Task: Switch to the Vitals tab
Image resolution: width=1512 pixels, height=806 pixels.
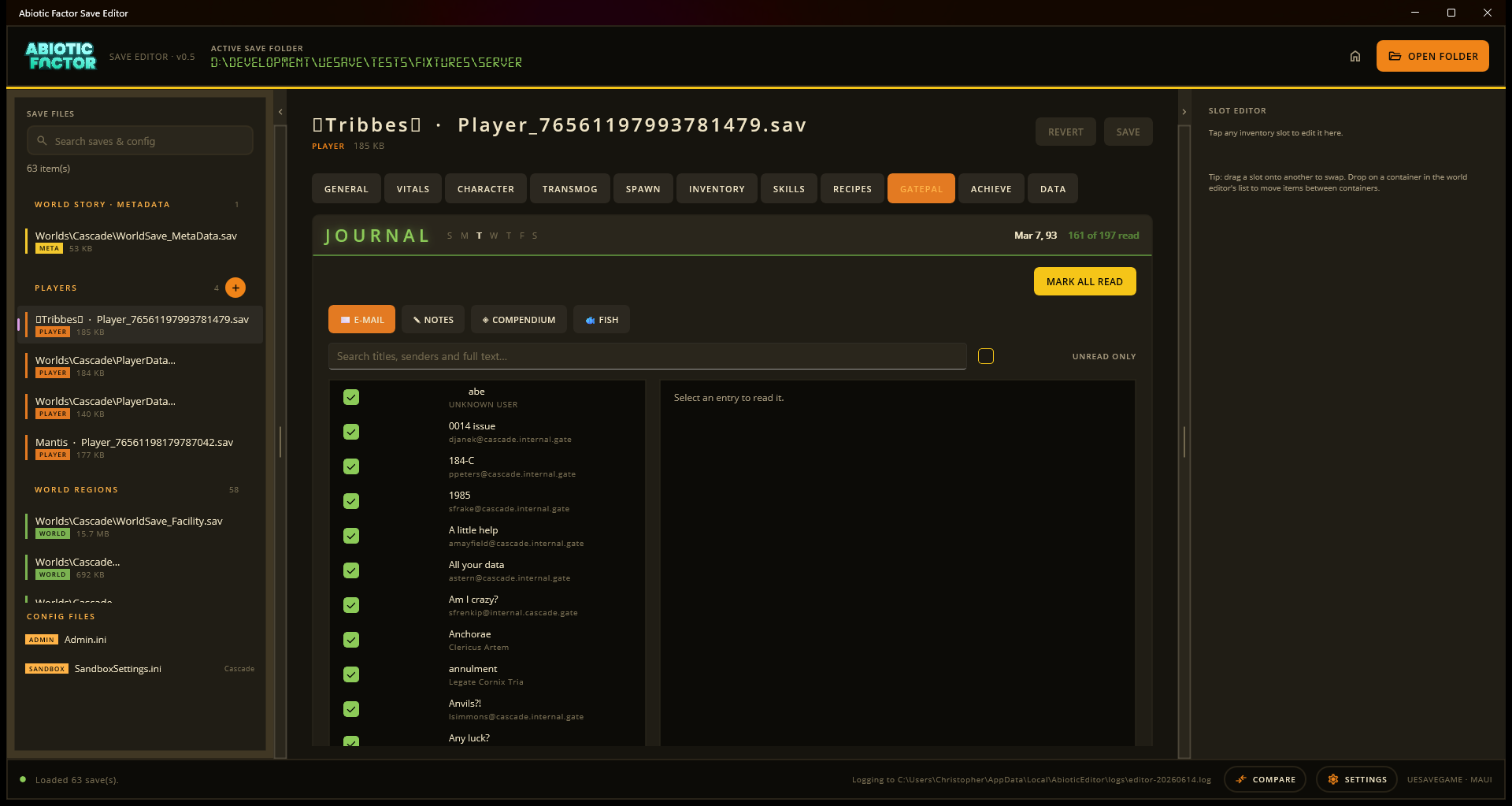Action: pos(413,188)
